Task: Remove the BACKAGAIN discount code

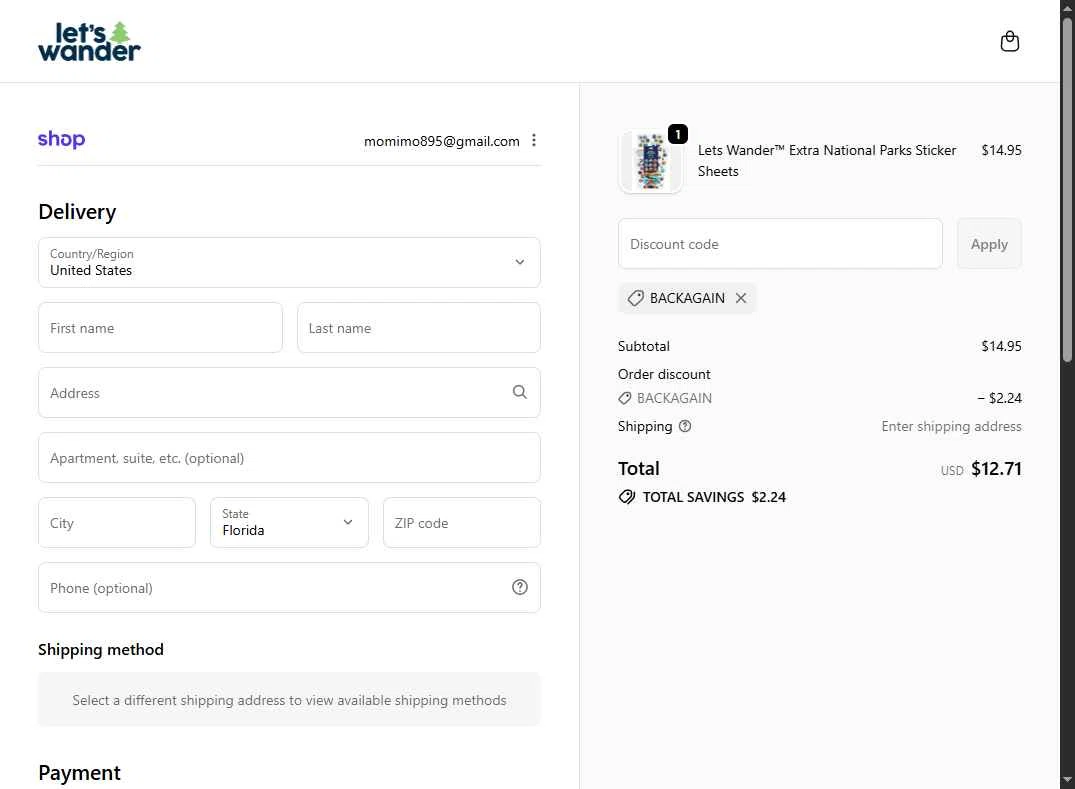Action: click(x=741, y=298)
